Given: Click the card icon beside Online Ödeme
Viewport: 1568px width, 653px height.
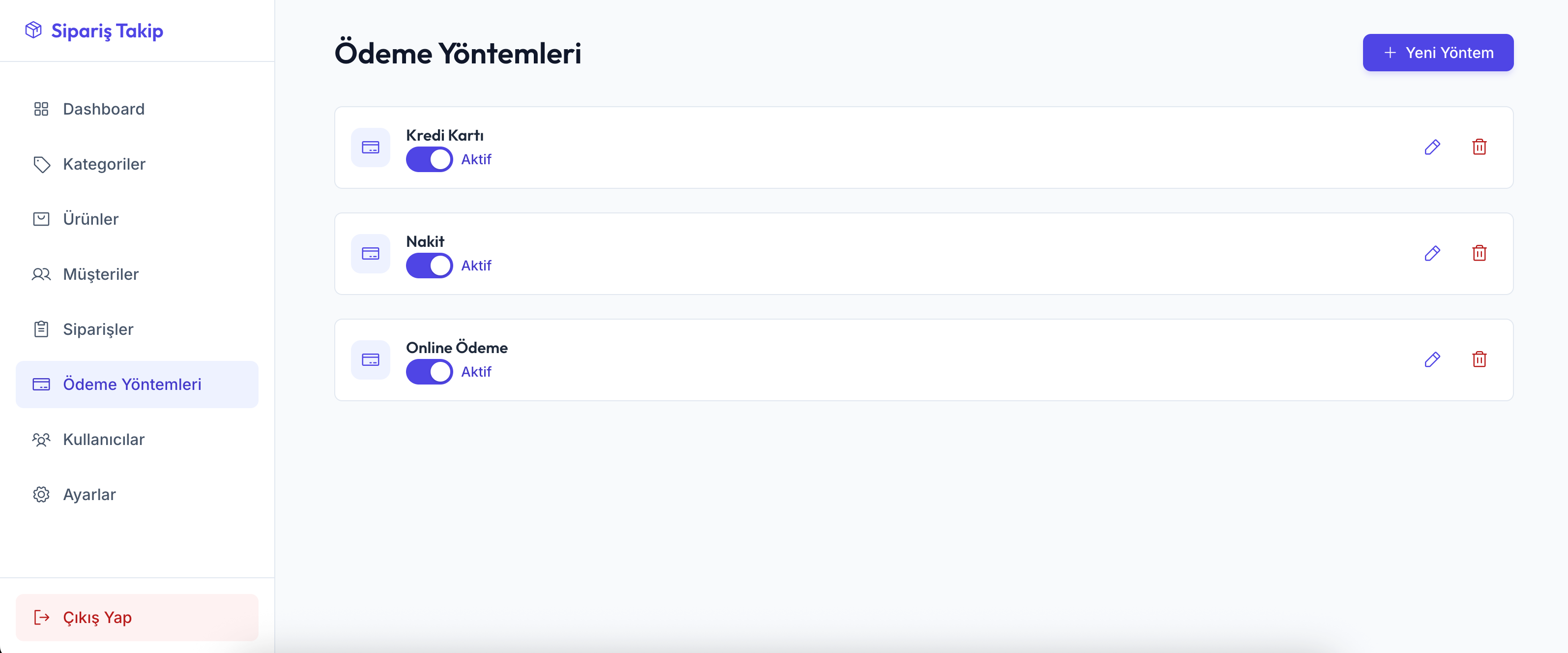Looking at the screenshot, I should pyautogui.click(x=370, y=360).
